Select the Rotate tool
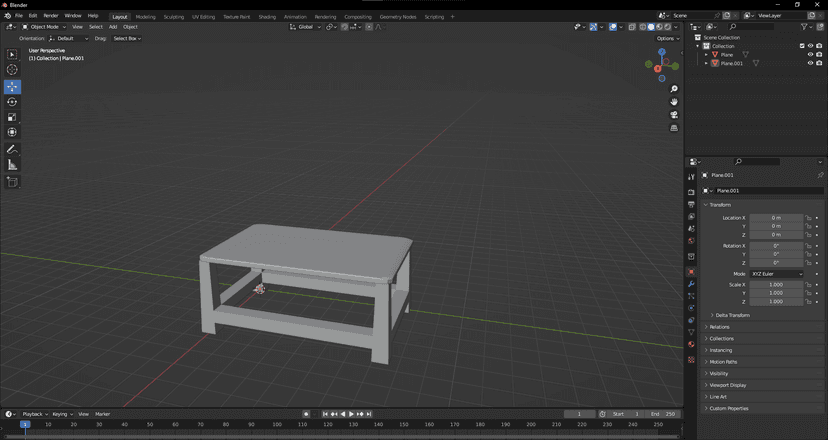Screen dimensions: 828x440 (12, 102)
